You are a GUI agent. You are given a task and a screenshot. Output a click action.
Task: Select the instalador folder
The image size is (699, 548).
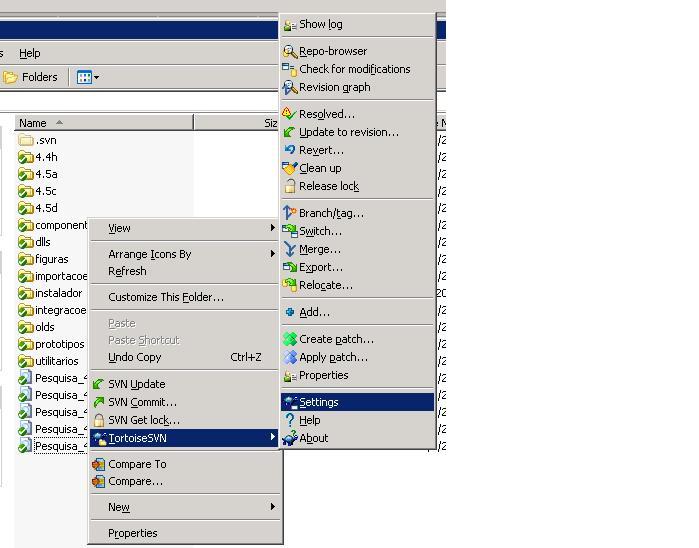50,293
